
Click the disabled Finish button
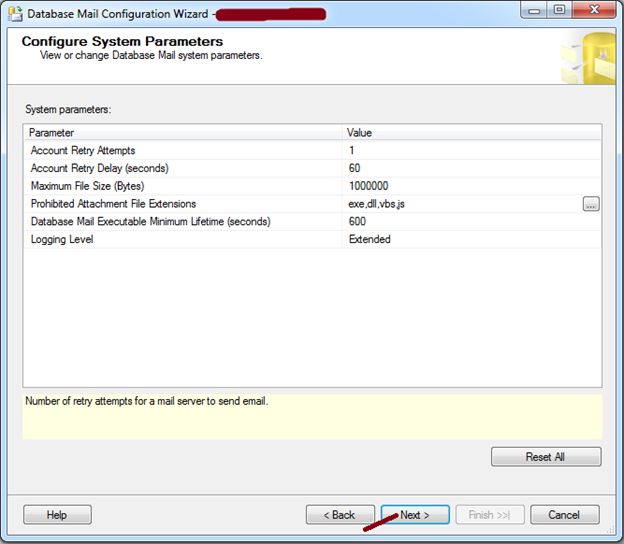click(490, 515)
